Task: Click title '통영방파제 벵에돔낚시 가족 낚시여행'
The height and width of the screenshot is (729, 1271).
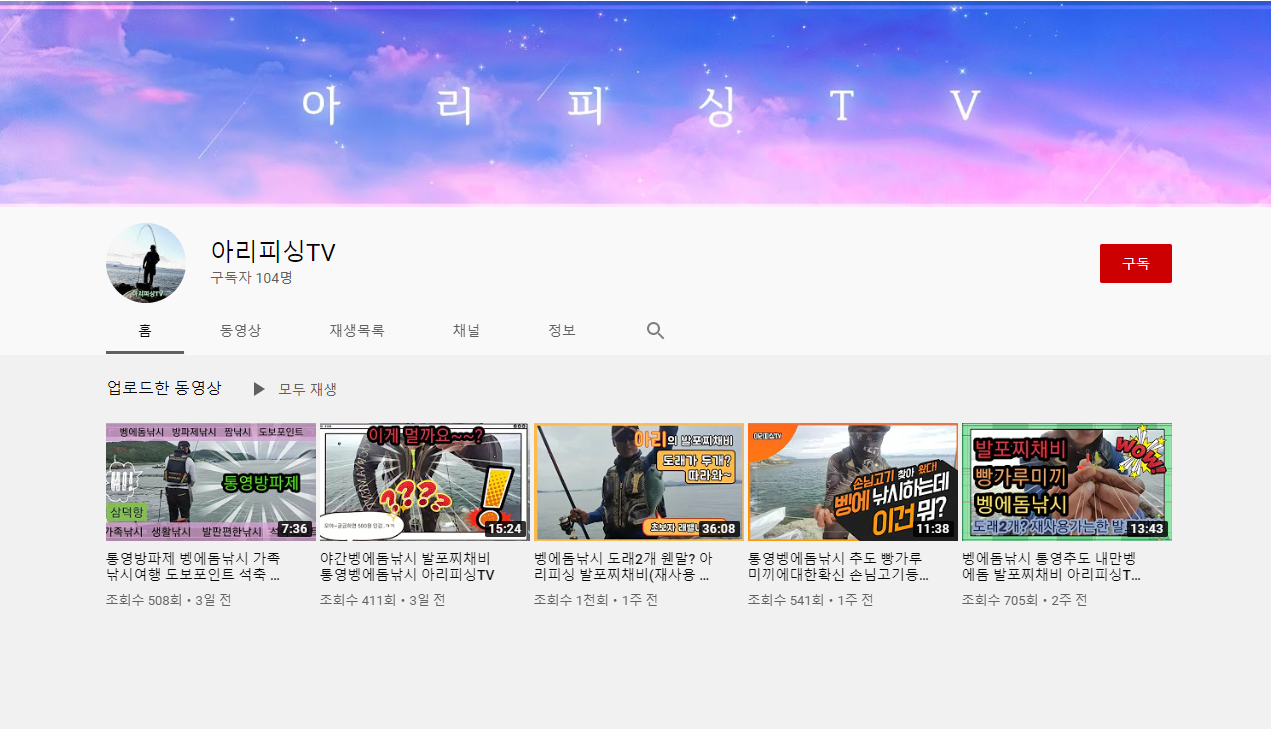Action: (x=193, y=567)
